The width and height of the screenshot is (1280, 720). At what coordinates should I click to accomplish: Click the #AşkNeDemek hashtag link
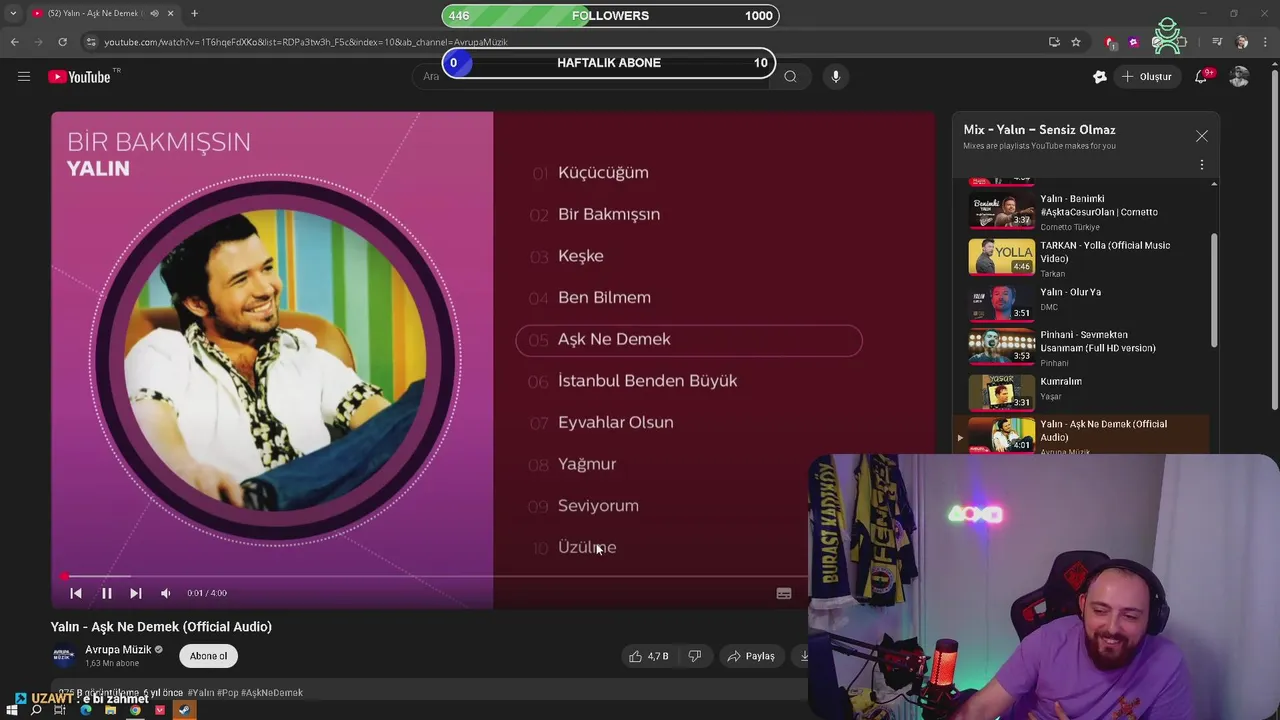(272, 692)
